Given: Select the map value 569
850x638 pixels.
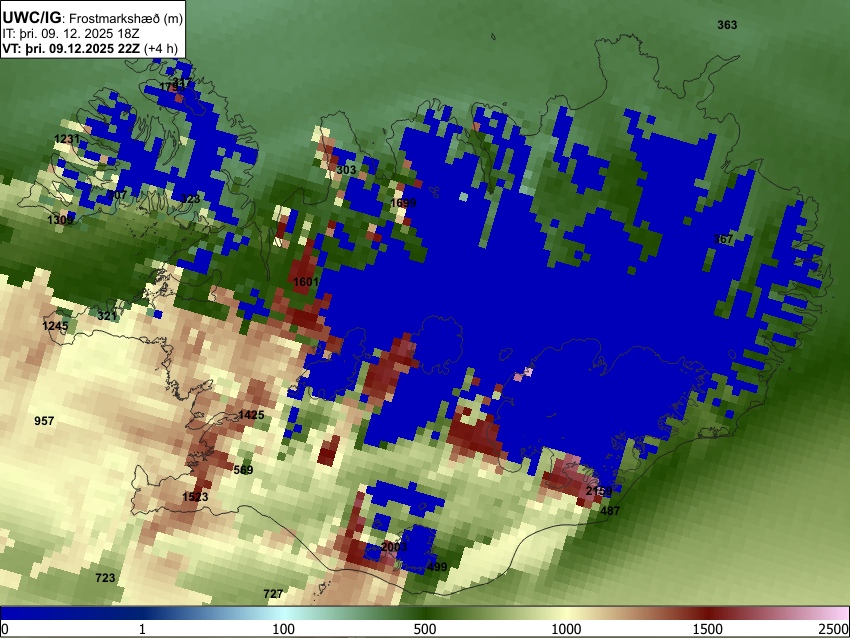Looking at the screenshot, I should 243,470.
